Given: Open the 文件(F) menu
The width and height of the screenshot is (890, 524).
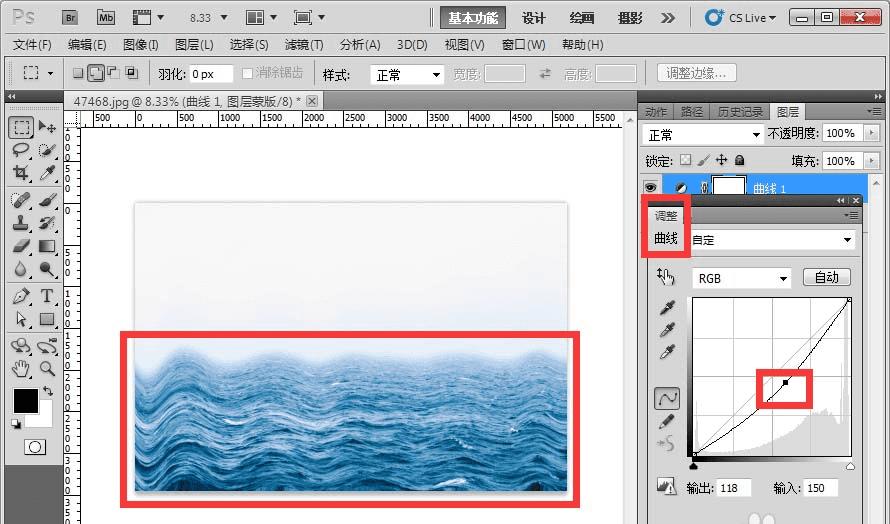Looking at the screenshot, I should (32, 44).
